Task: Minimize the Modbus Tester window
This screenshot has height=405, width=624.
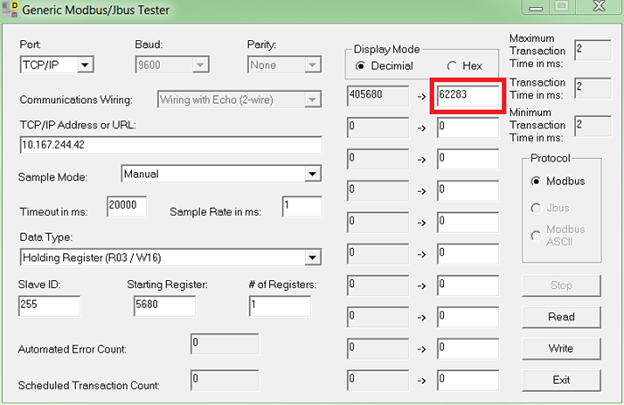Action: click(x=536, y=7)
